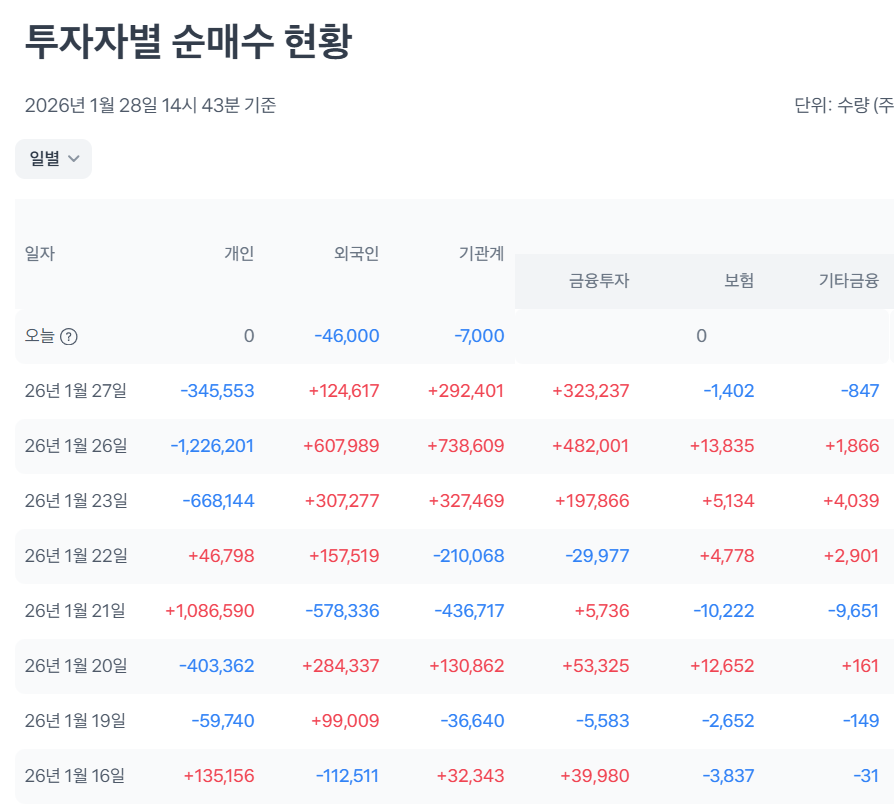
Task: Click the 26년 1월 26일 row date
Action: (x=76, y=446)
